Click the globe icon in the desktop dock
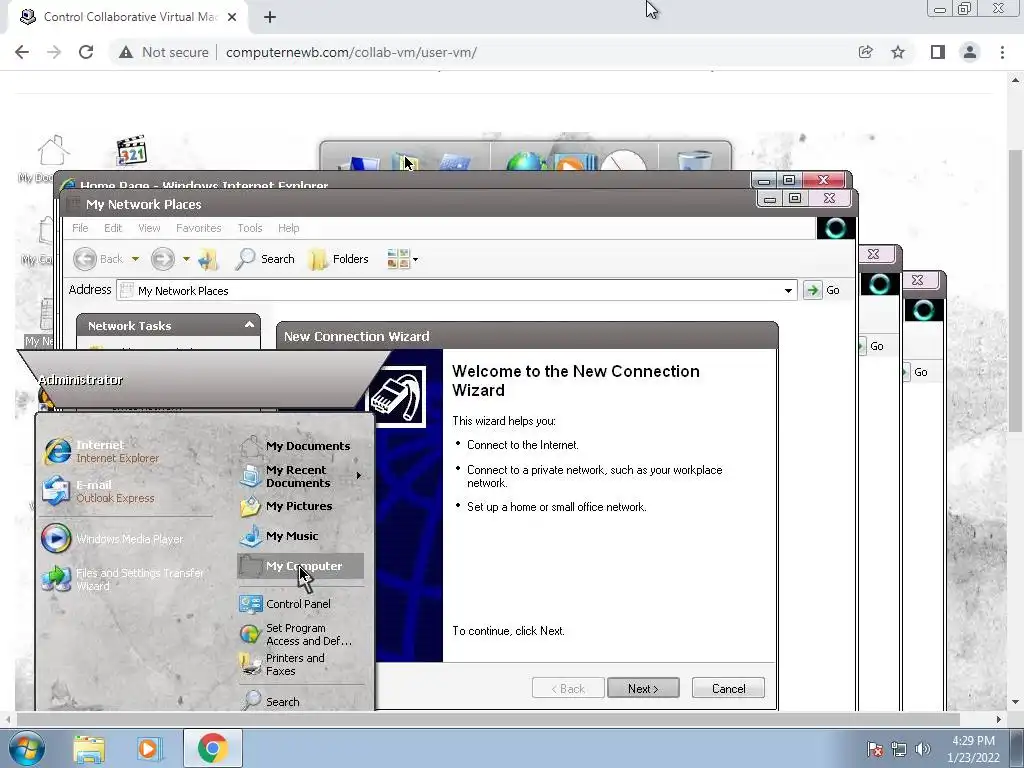This screenshot has width=1024, height=768. click(x=526, y=161)
